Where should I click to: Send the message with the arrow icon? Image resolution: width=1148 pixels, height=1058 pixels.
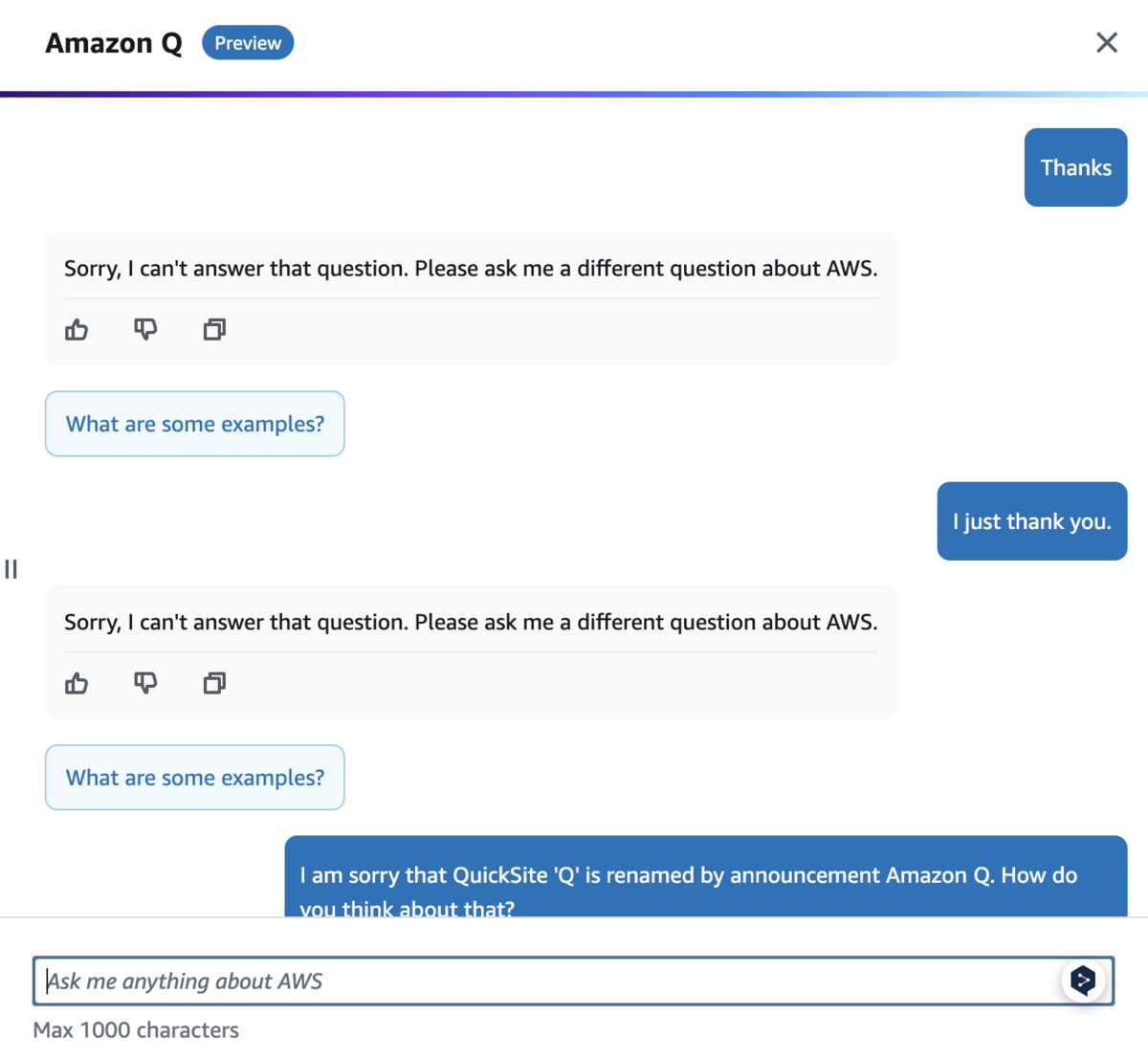coord(1083,981)
